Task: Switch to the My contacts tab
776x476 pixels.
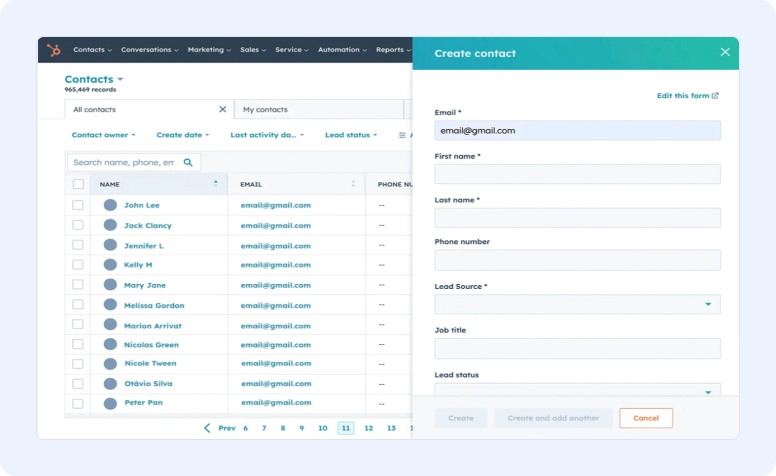Action: 318,109
